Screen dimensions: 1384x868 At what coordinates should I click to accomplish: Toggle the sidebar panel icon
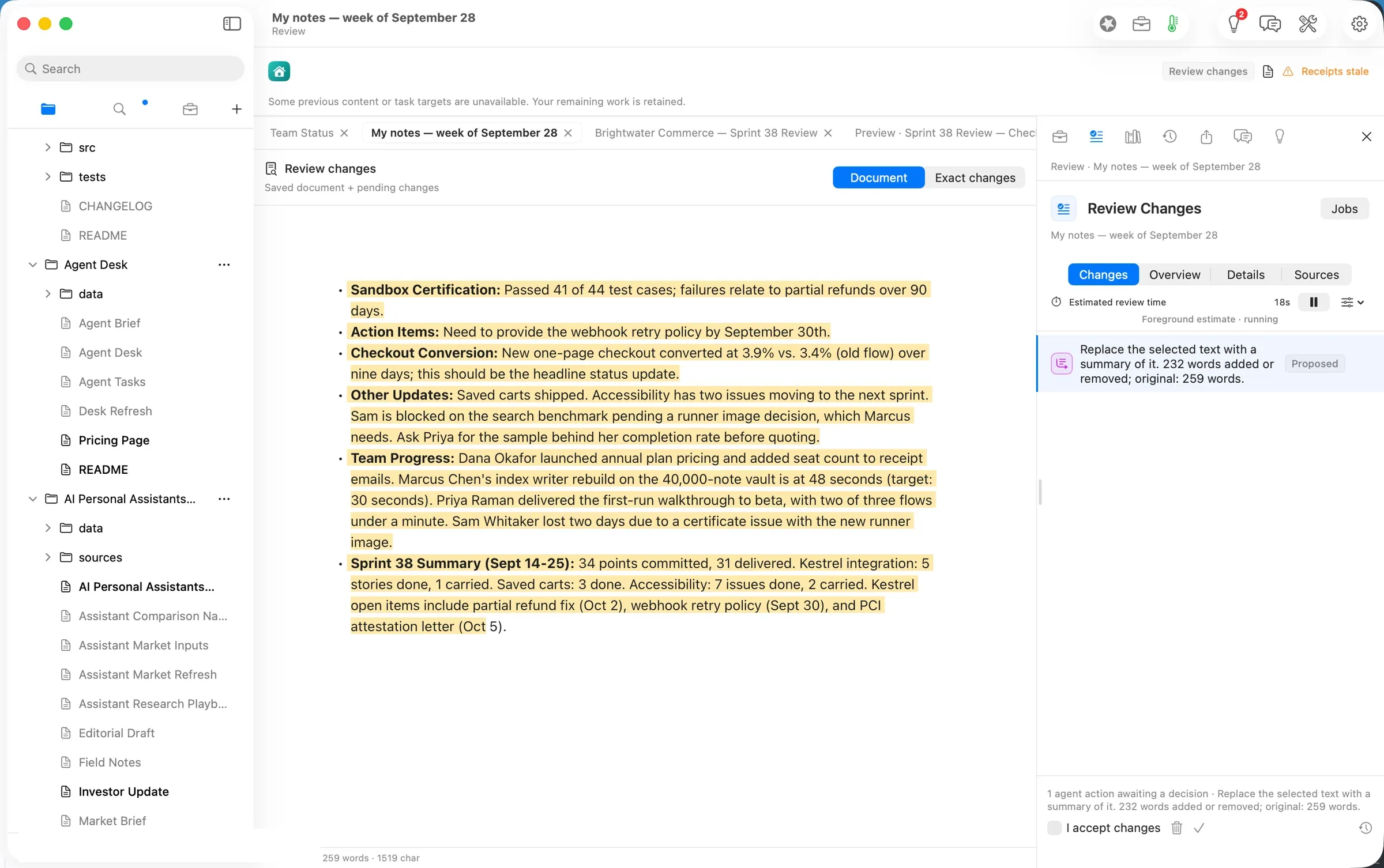pos(232,24)
